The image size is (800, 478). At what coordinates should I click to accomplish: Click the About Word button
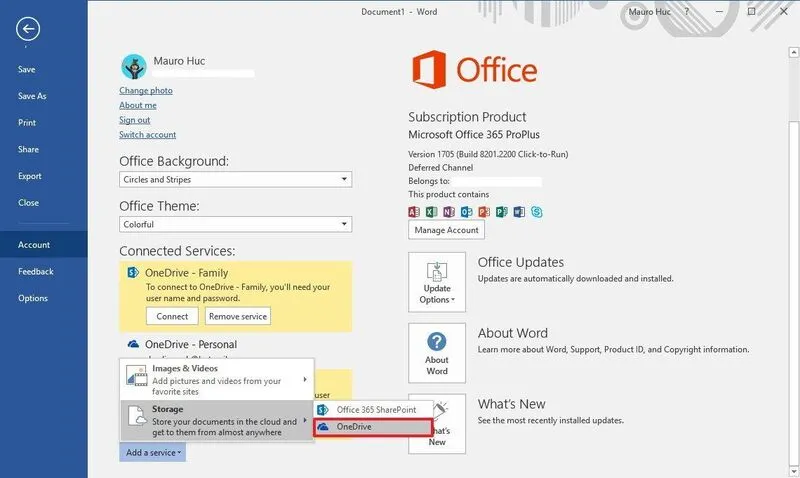click(x=437, y=353)
